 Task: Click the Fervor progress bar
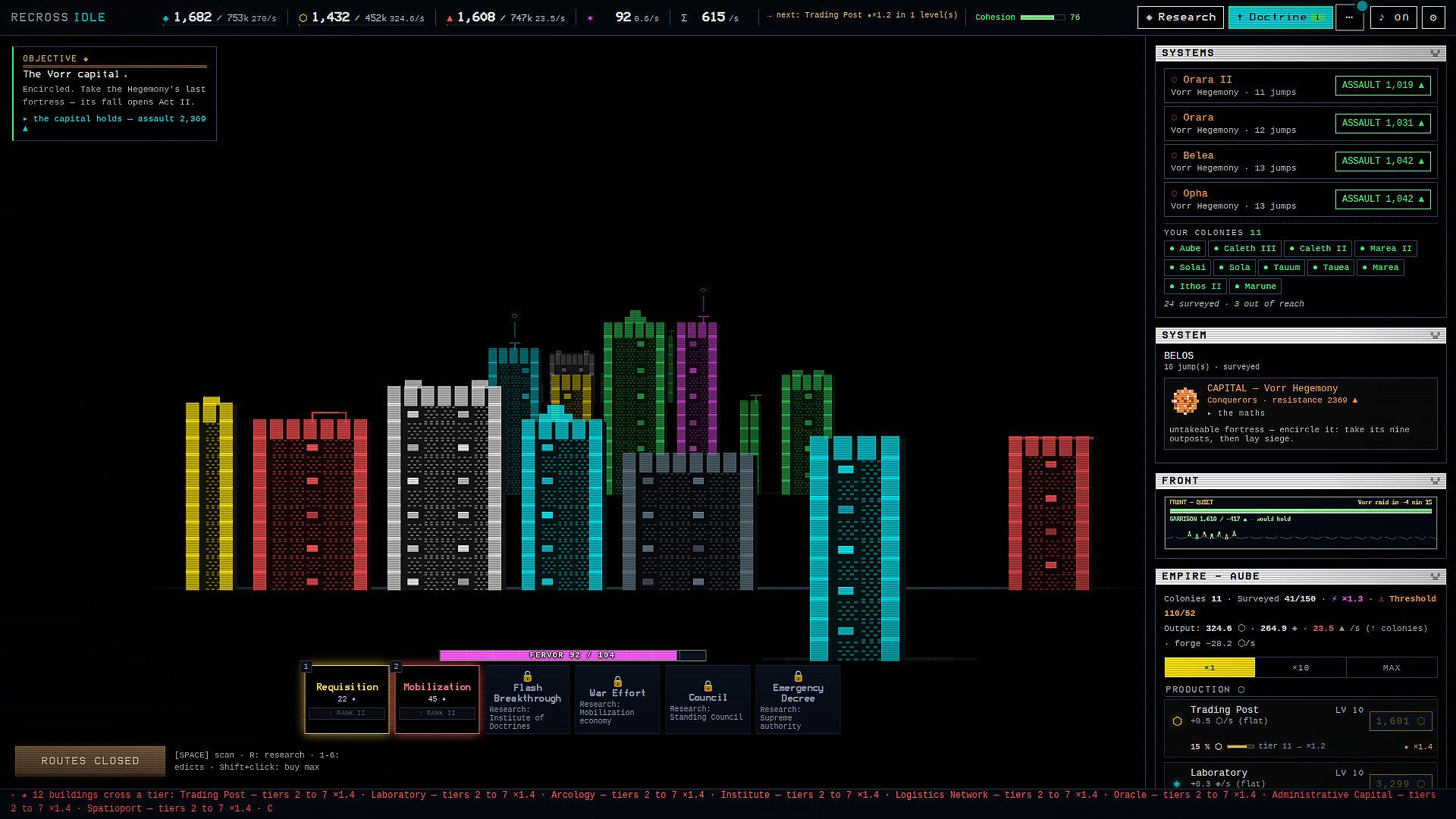573,655
